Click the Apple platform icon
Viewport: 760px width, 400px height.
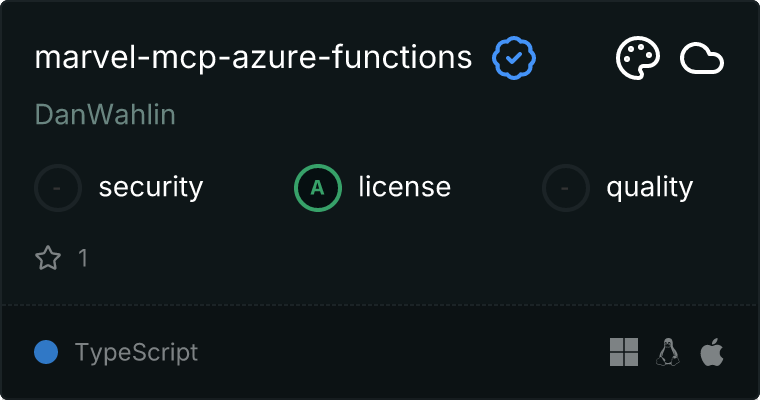(711, 352)
